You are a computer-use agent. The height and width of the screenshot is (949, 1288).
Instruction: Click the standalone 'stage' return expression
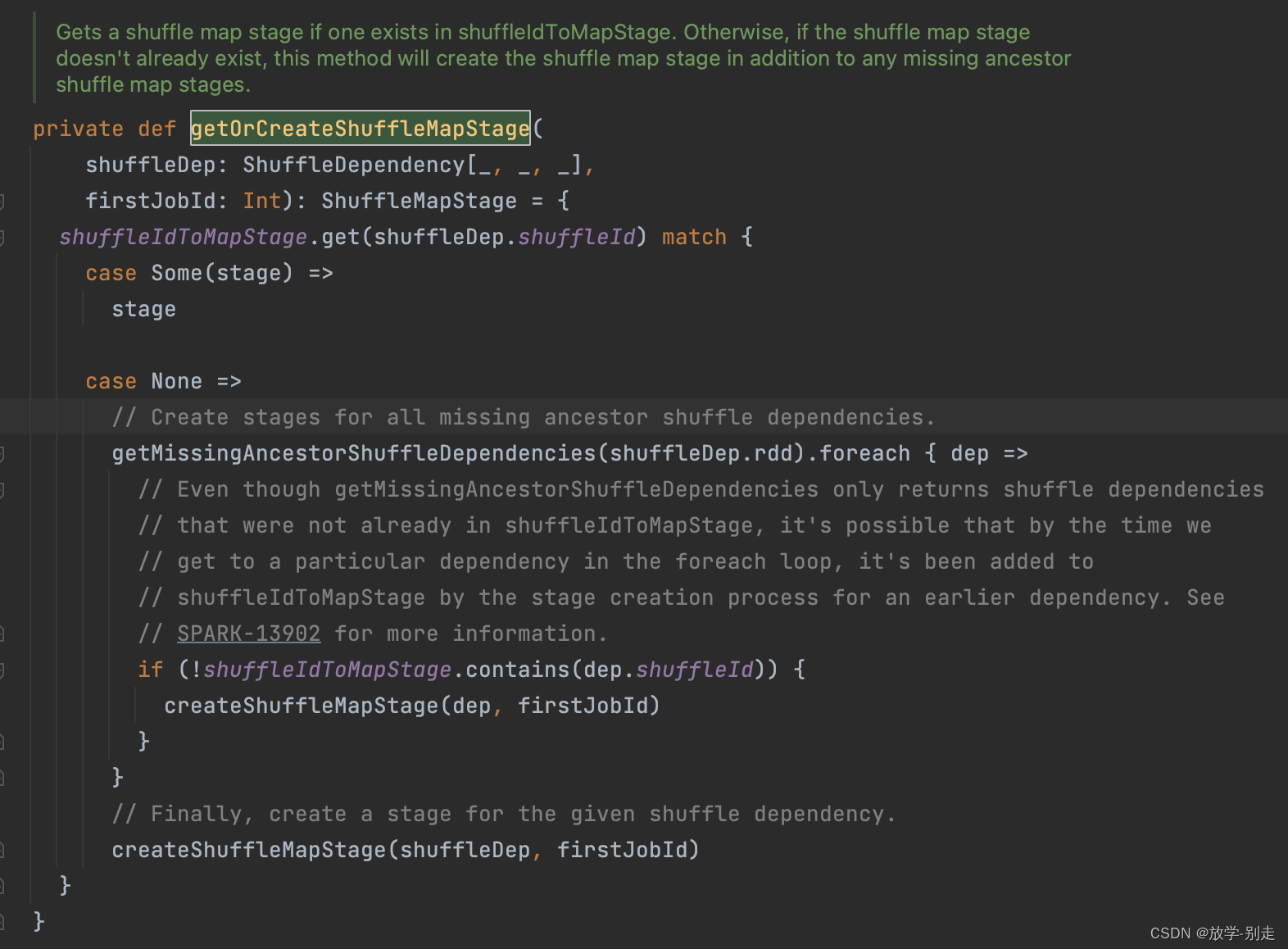[x=144, y=309]
